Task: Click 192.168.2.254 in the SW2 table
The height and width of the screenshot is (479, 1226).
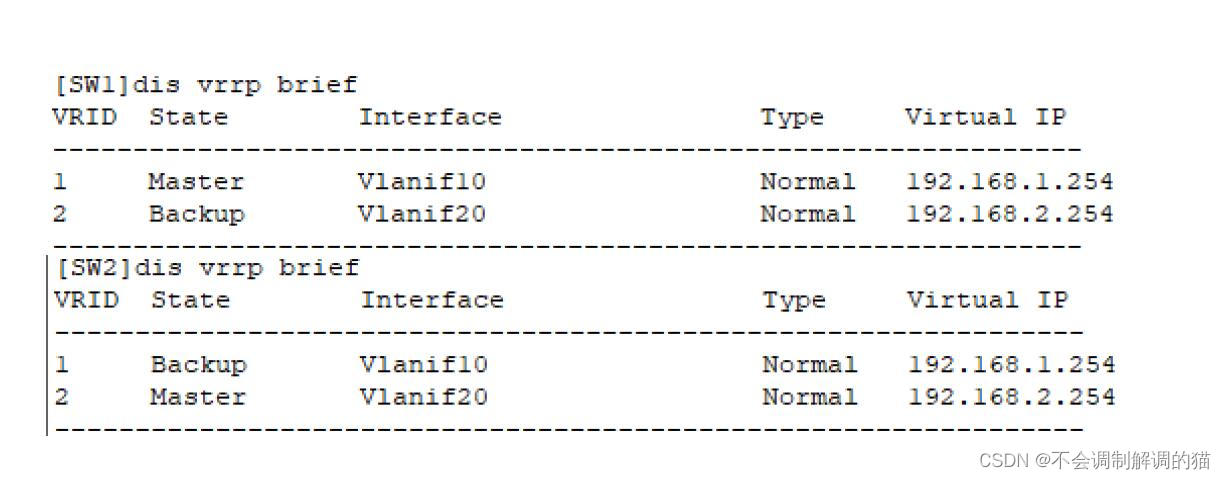Action: 1011,397
